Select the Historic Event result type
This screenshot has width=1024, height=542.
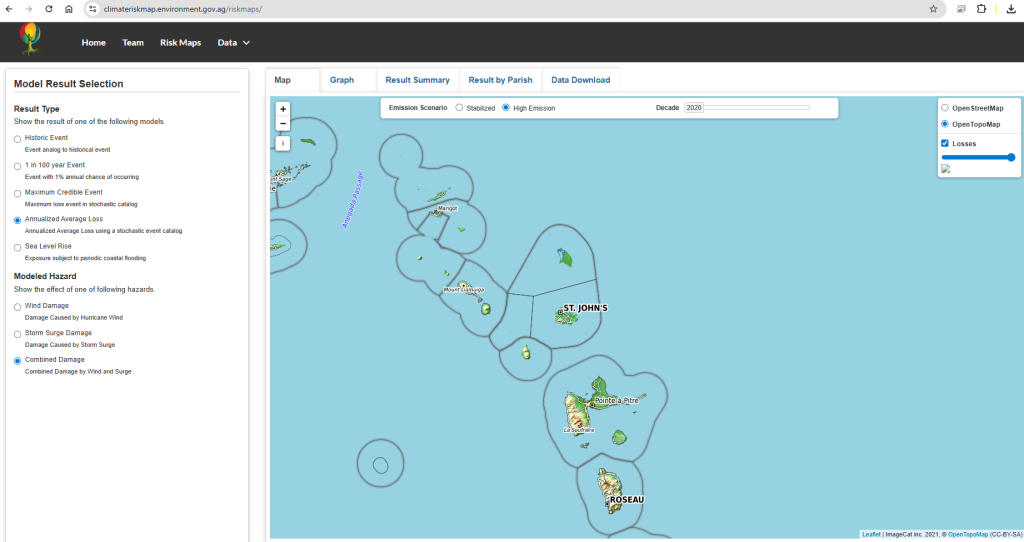point(17,138)
